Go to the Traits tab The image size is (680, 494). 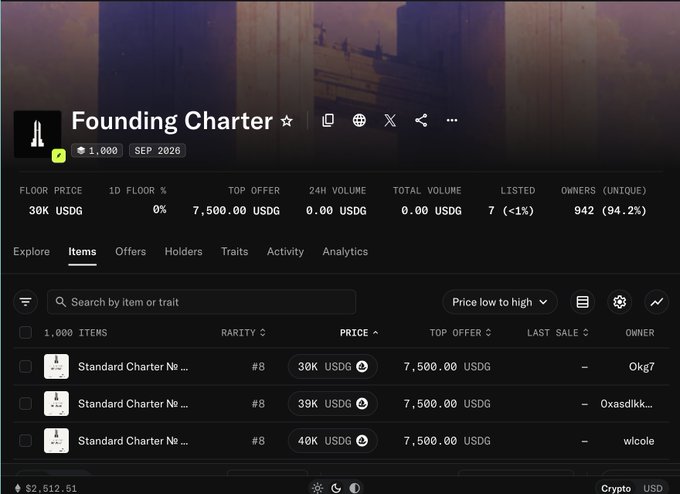(x=235, y=252)
